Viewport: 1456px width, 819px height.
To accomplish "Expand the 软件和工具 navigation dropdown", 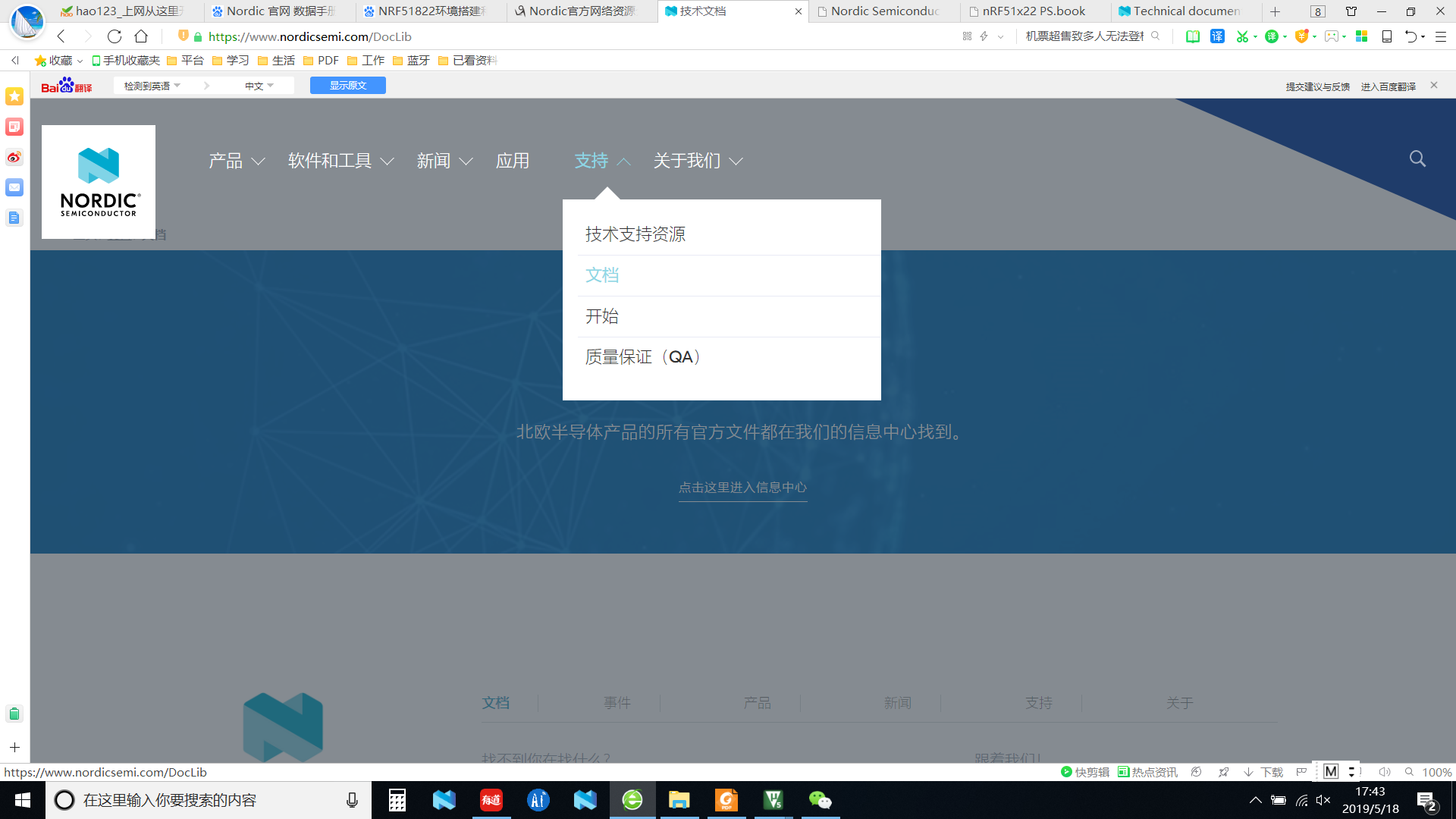I will tap(340, 161).
